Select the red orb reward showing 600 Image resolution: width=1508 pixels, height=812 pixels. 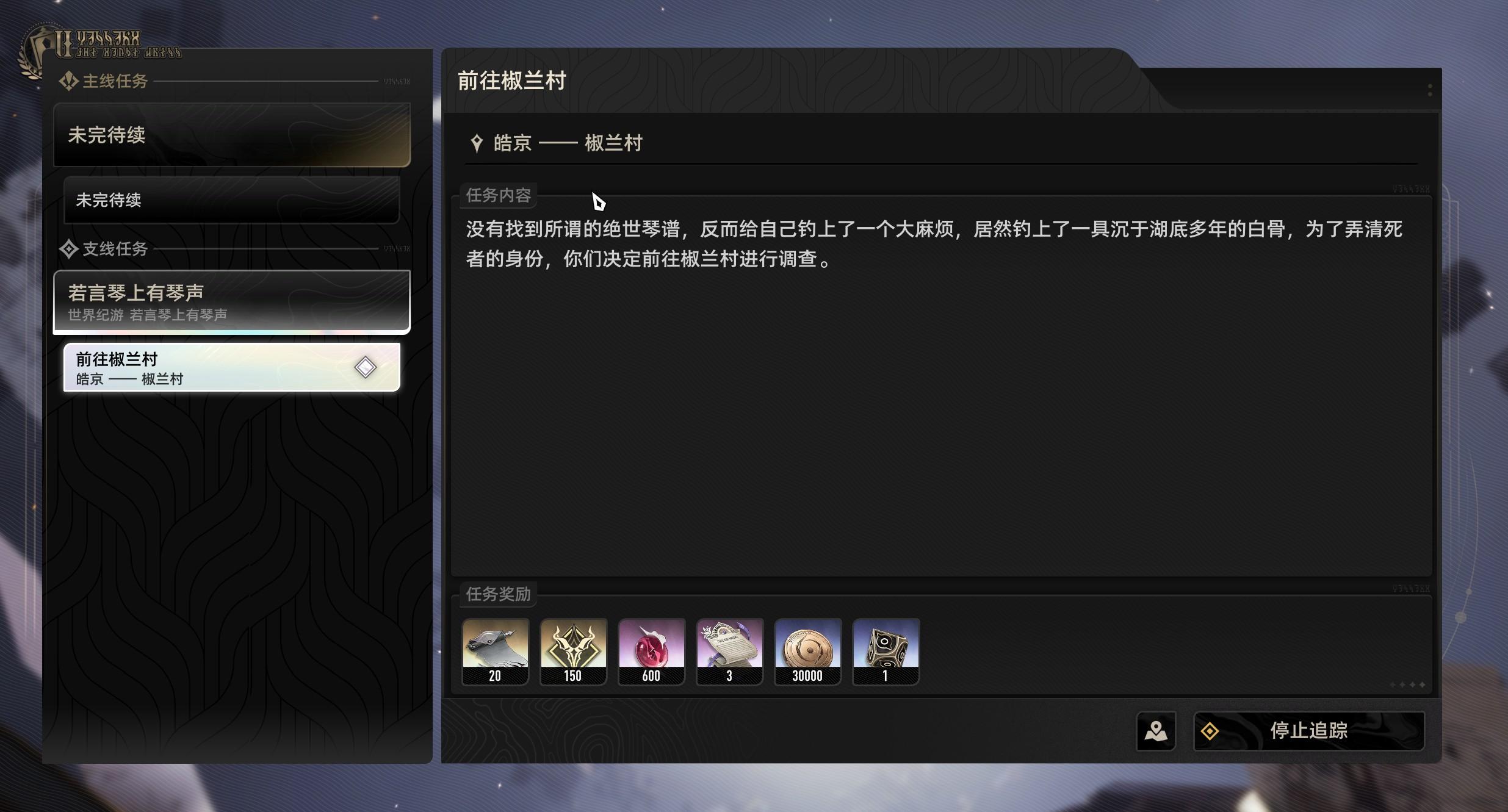coord(651,652)
